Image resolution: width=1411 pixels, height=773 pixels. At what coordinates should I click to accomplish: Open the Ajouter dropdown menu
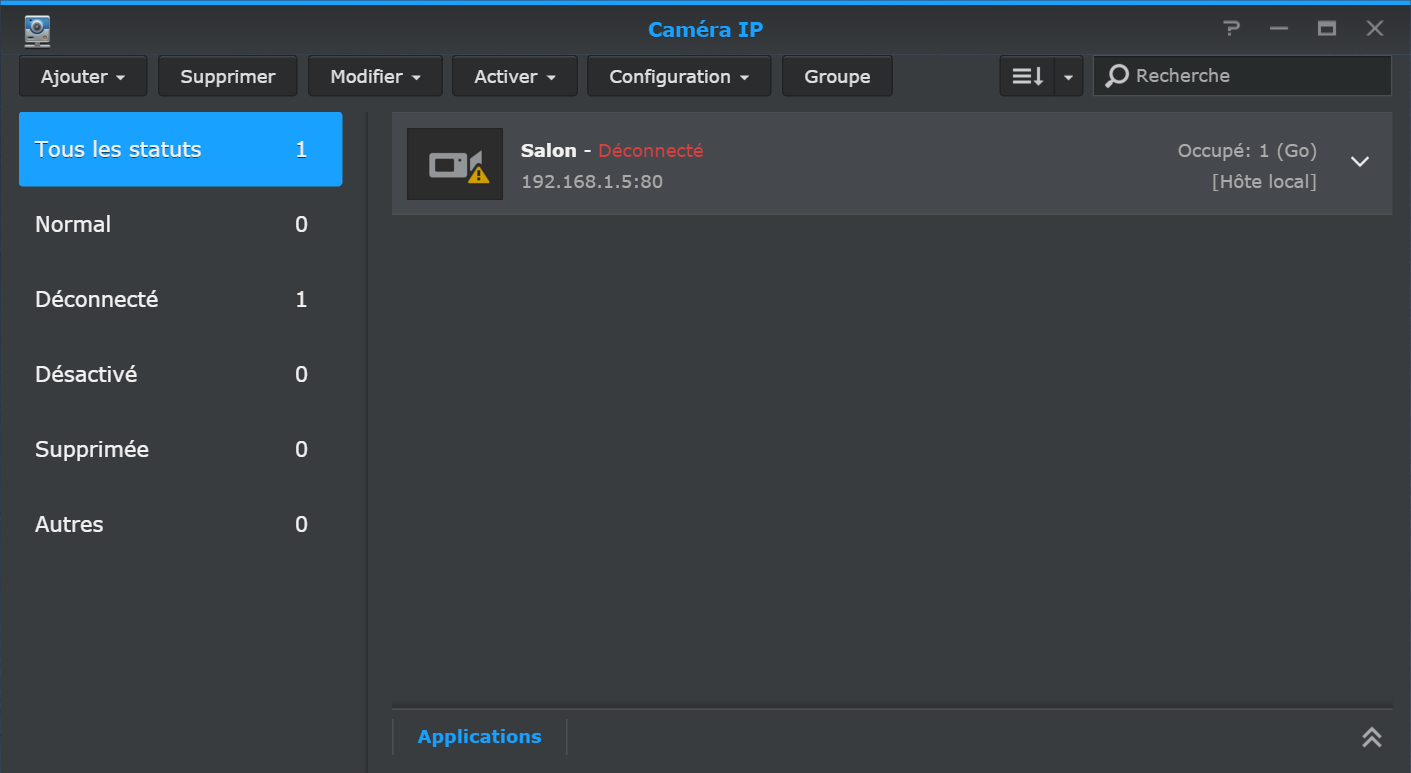83,76
